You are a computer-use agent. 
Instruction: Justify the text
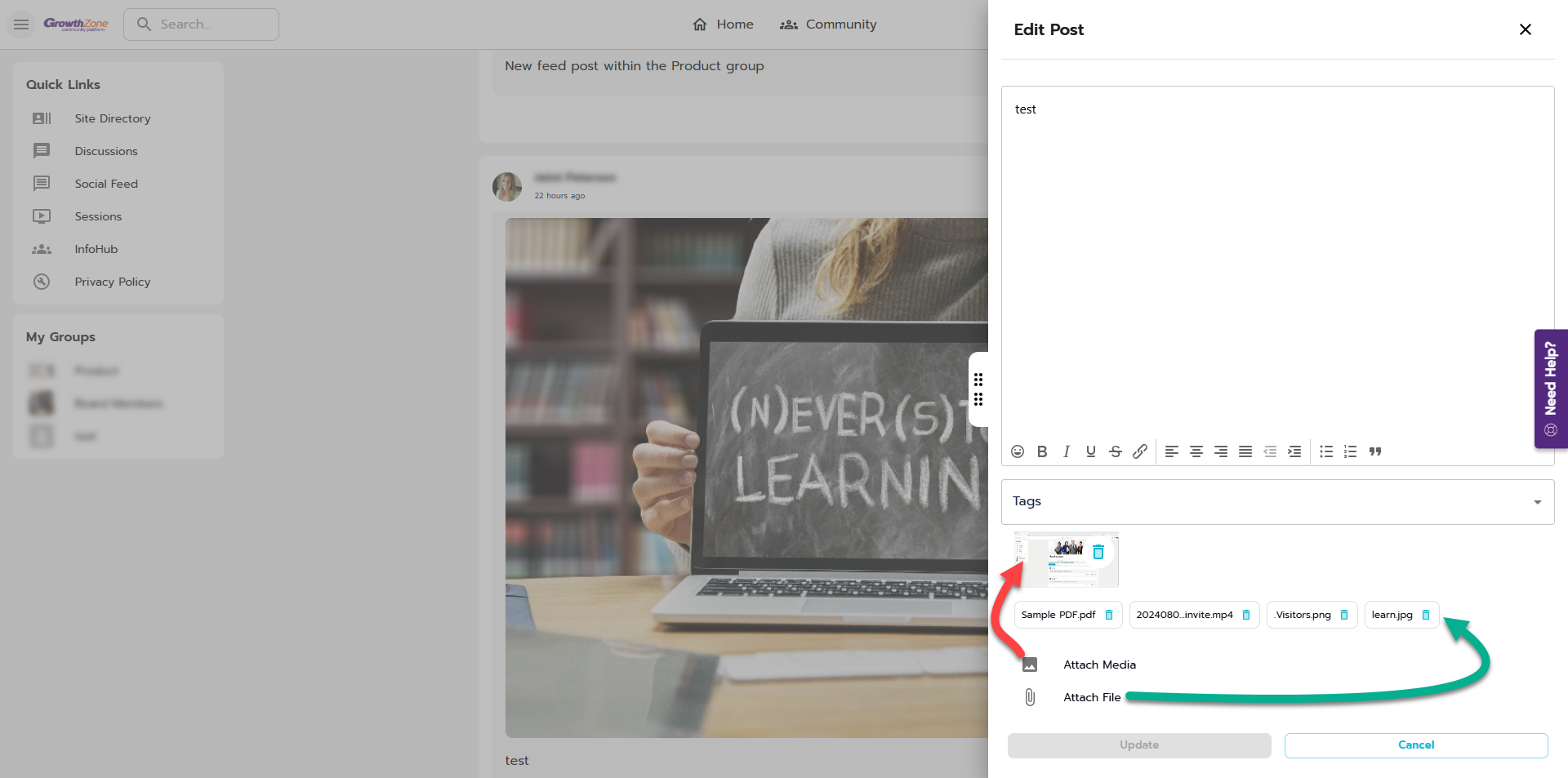[x=1245, y=451]
